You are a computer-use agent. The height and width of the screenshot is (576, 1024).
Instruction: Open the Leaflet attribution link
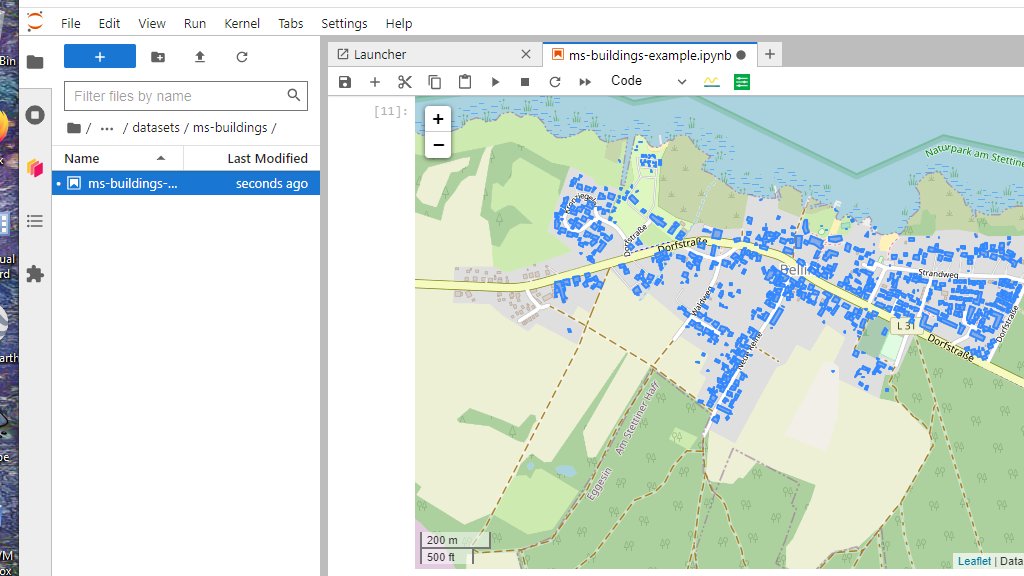point(973,561)
